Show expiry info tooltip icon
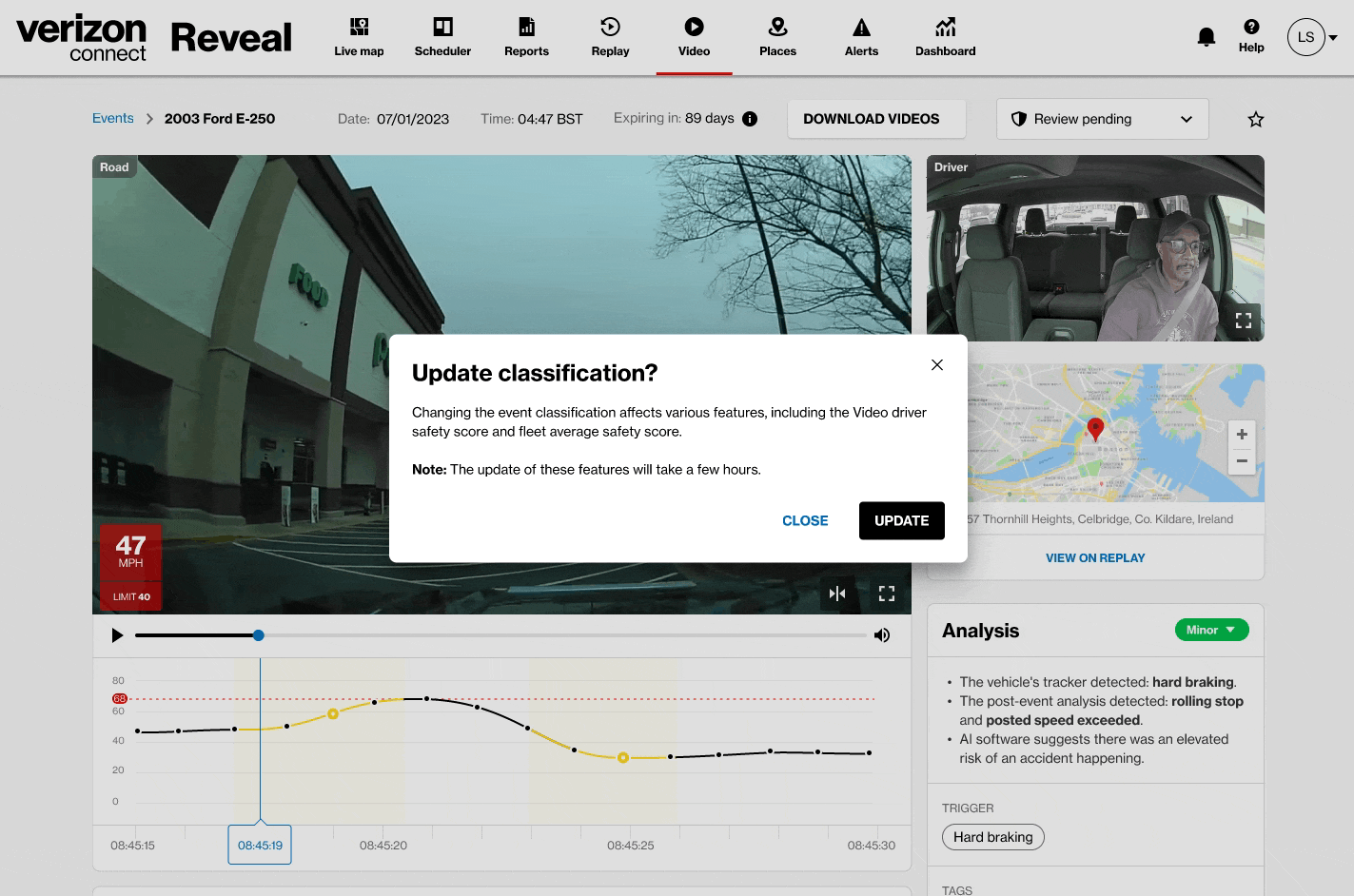Image resolution: width=1354 pixels, height=896 pixels. 750,119
